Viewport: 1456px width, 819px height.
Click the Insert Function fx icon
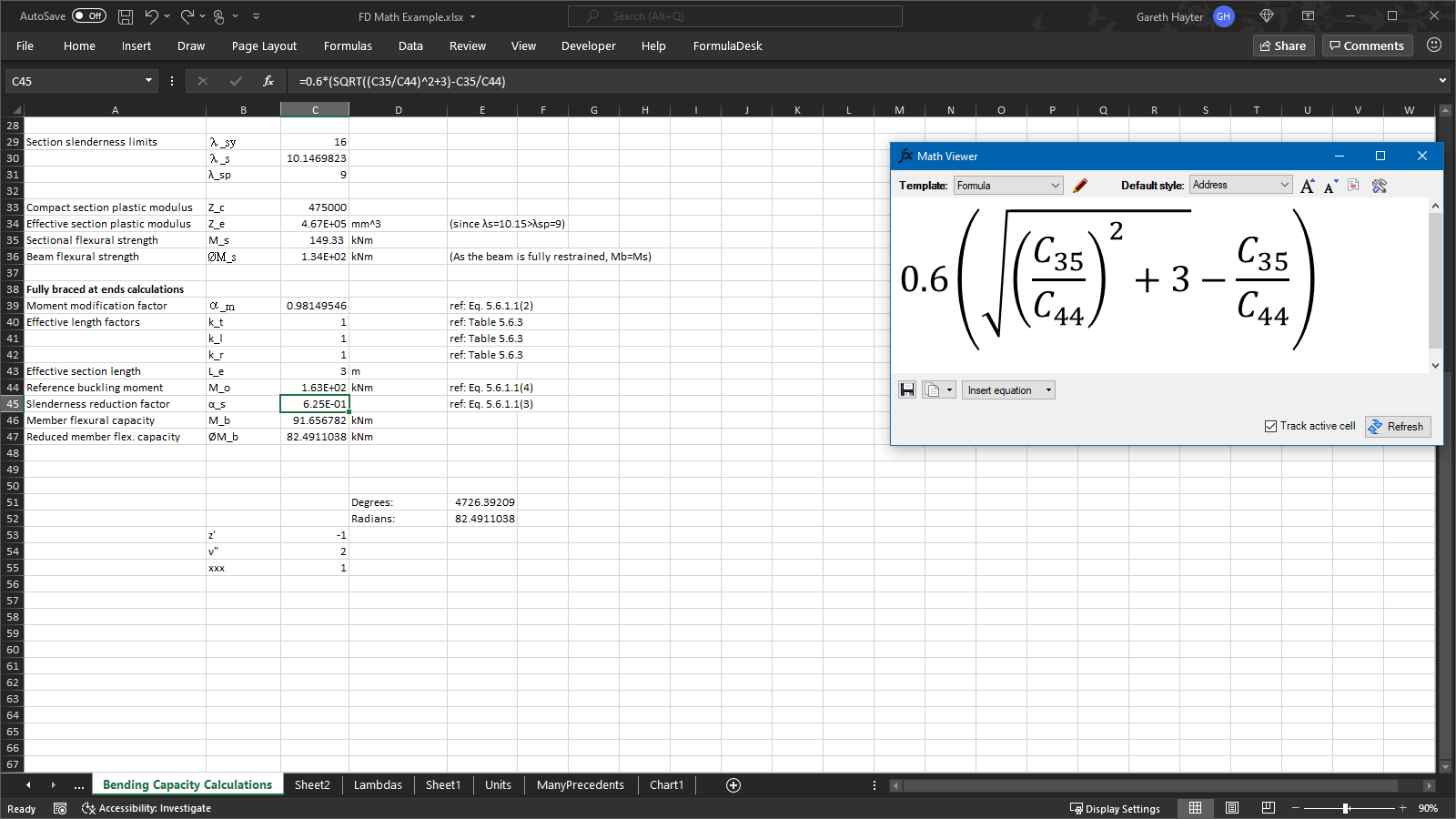(x=268, y=81)
